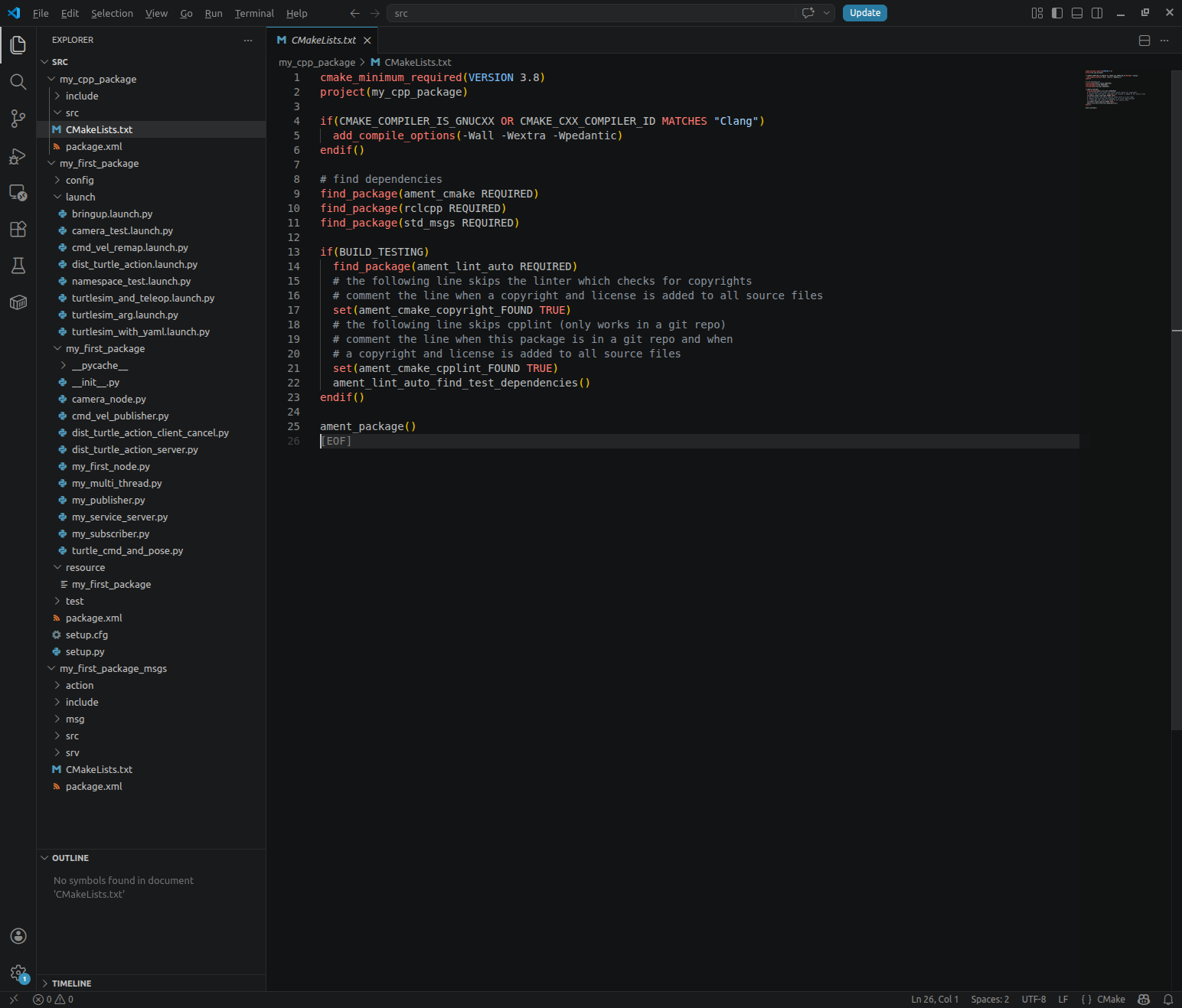The image size is (1182, 1008).
Task: Open the Testing flask icon
Action: click(x=18, y=266)
